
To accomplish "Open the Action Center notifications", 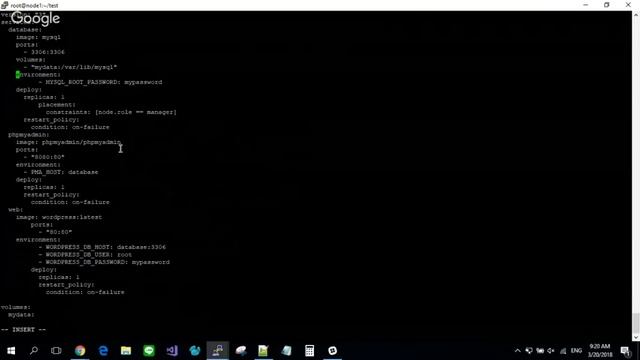I will 625,351.
